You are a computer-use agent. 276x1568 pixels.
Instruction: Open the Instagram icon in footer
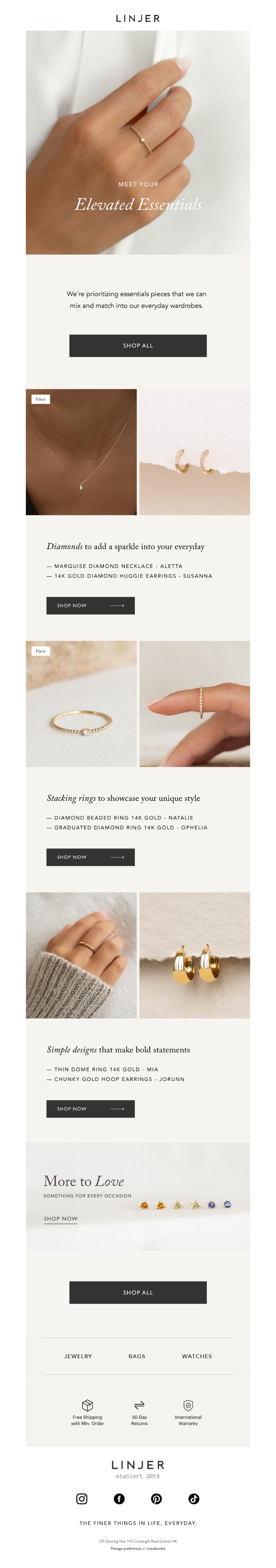82,1499
